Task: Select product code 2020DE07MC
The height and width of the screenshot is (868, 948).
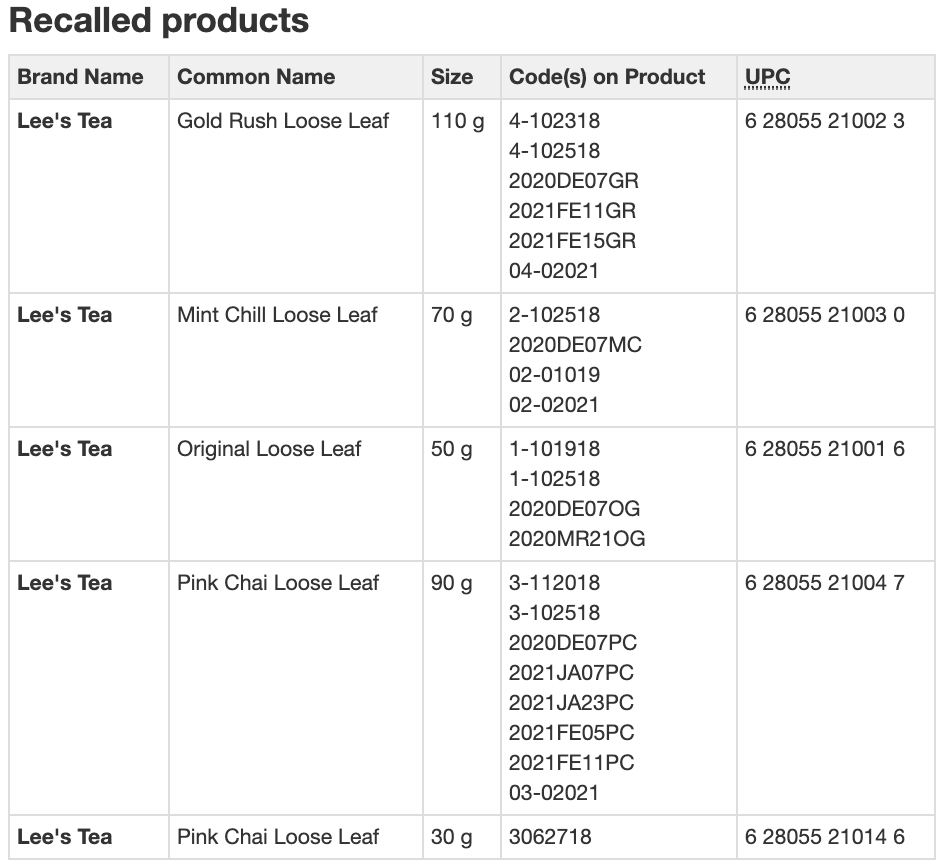Action: click(575, 345)
